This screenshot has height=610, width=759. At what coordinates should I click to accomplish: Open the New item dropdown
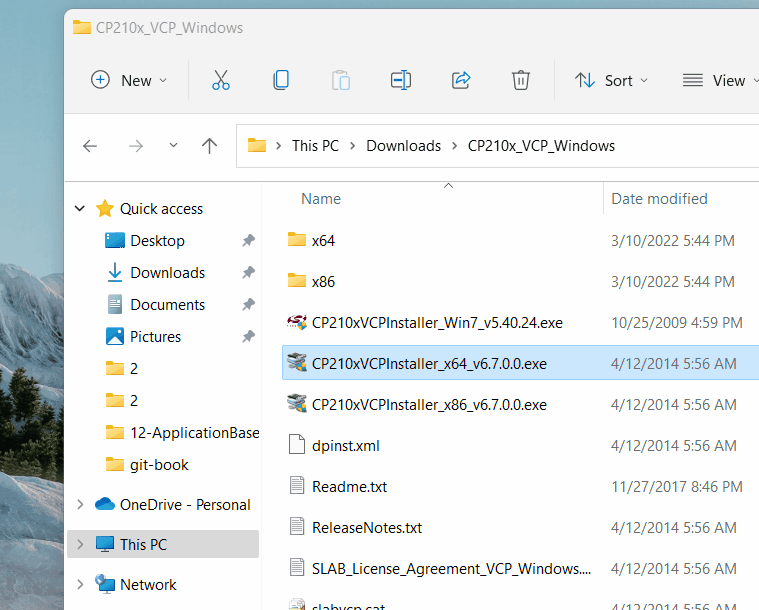pos(129,81)
